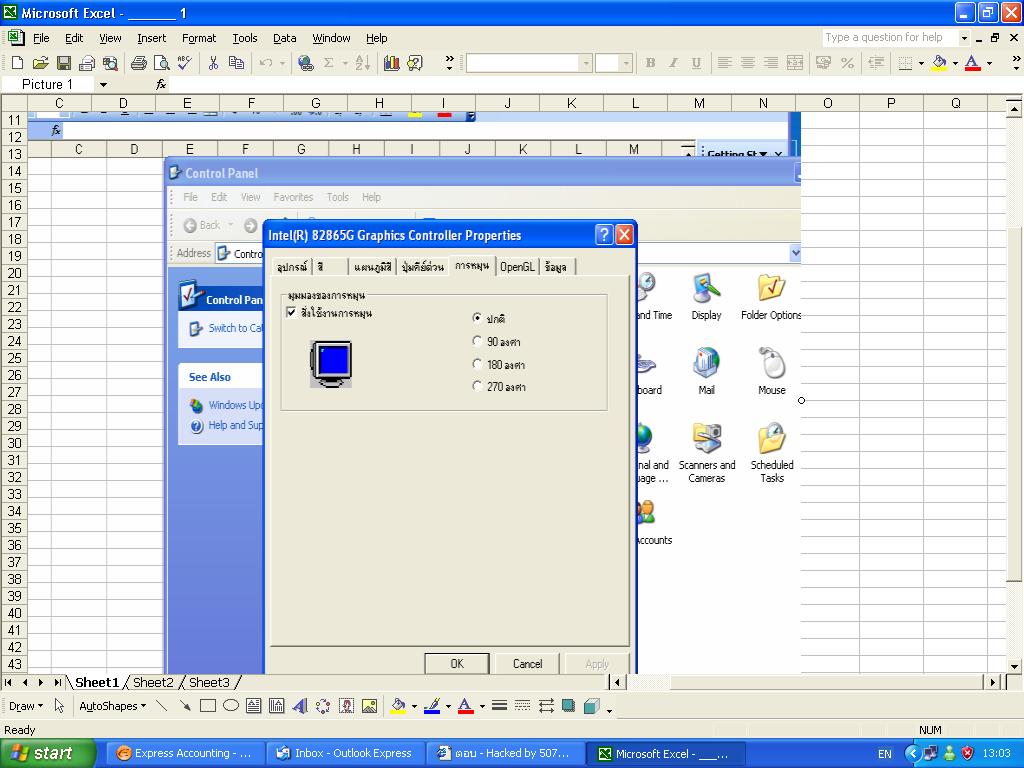Click the New workbook icon

click(x=18, y=63)
